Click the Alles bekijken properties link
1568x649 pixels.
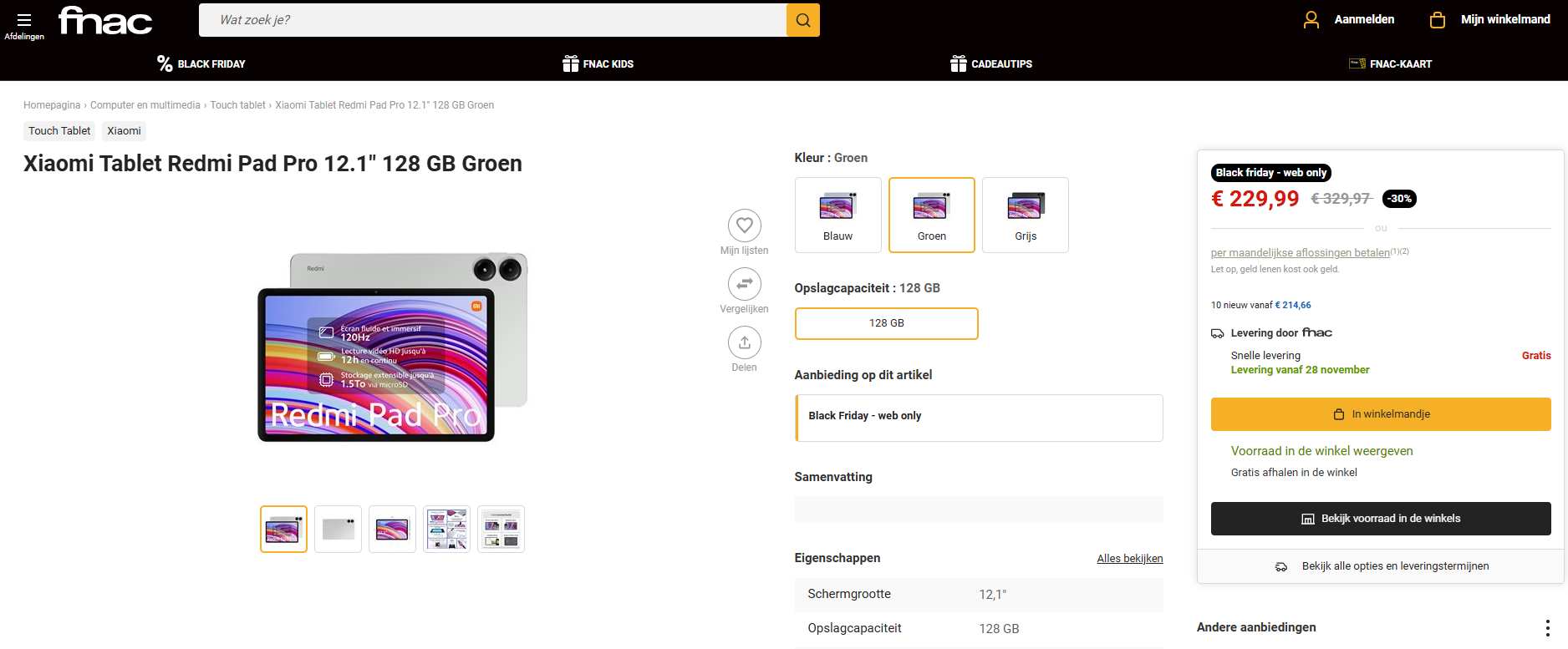(1129, 559)
